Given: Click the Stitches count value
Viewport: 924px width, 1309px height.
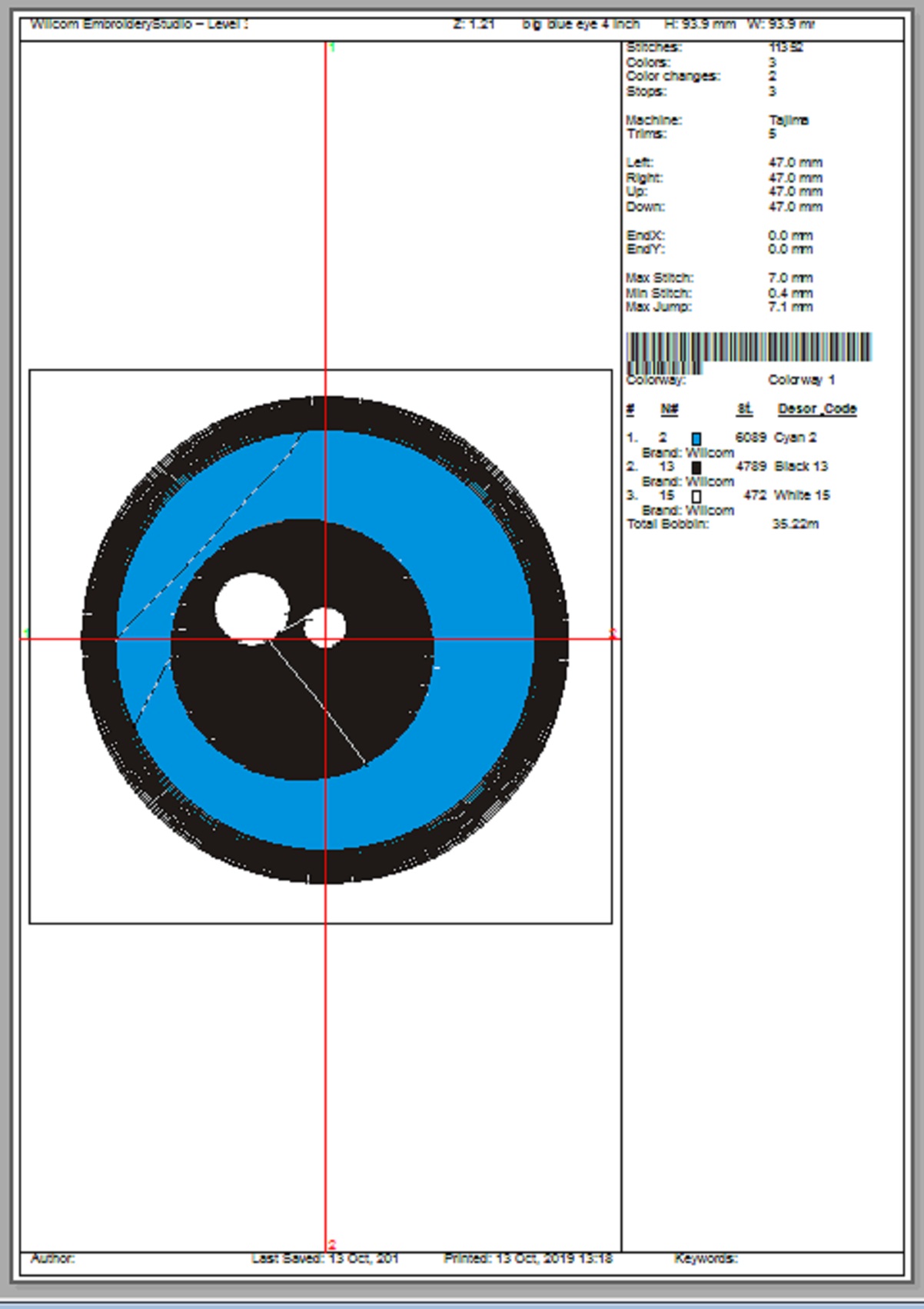Looking at the screenshot, I should [x=786, y=48].
